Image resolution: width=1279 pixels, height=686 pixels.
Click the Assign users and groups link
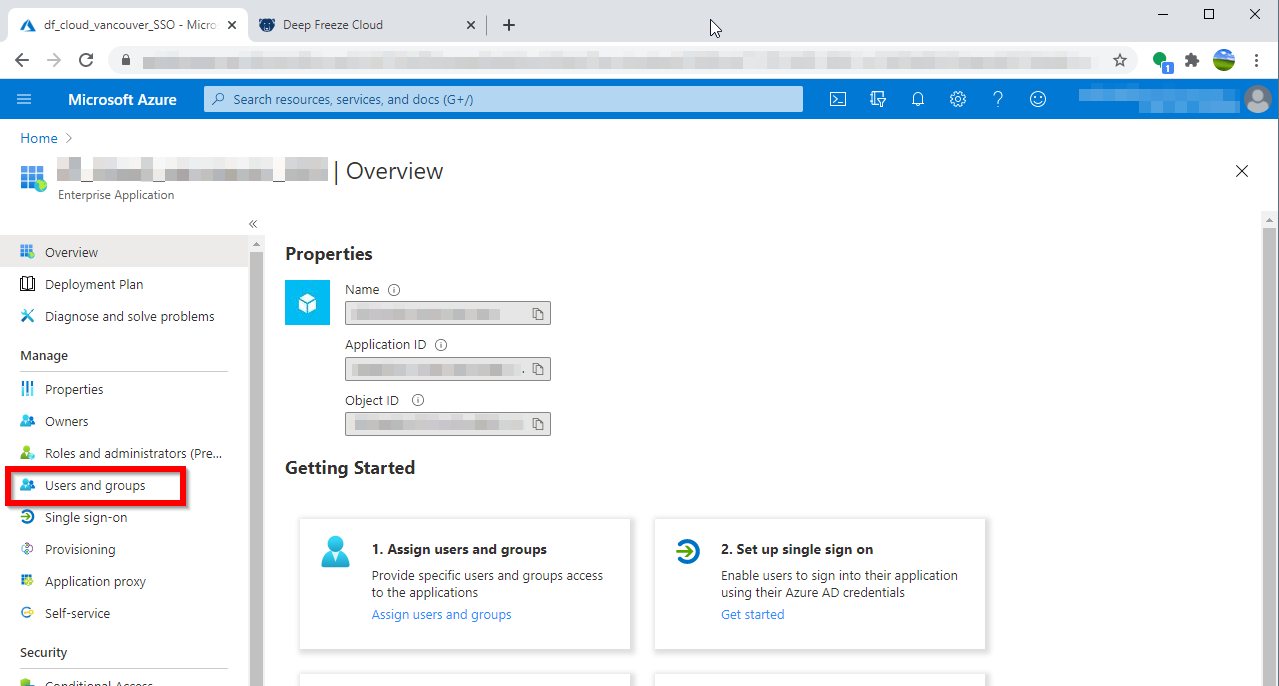[x=441, y=615]
